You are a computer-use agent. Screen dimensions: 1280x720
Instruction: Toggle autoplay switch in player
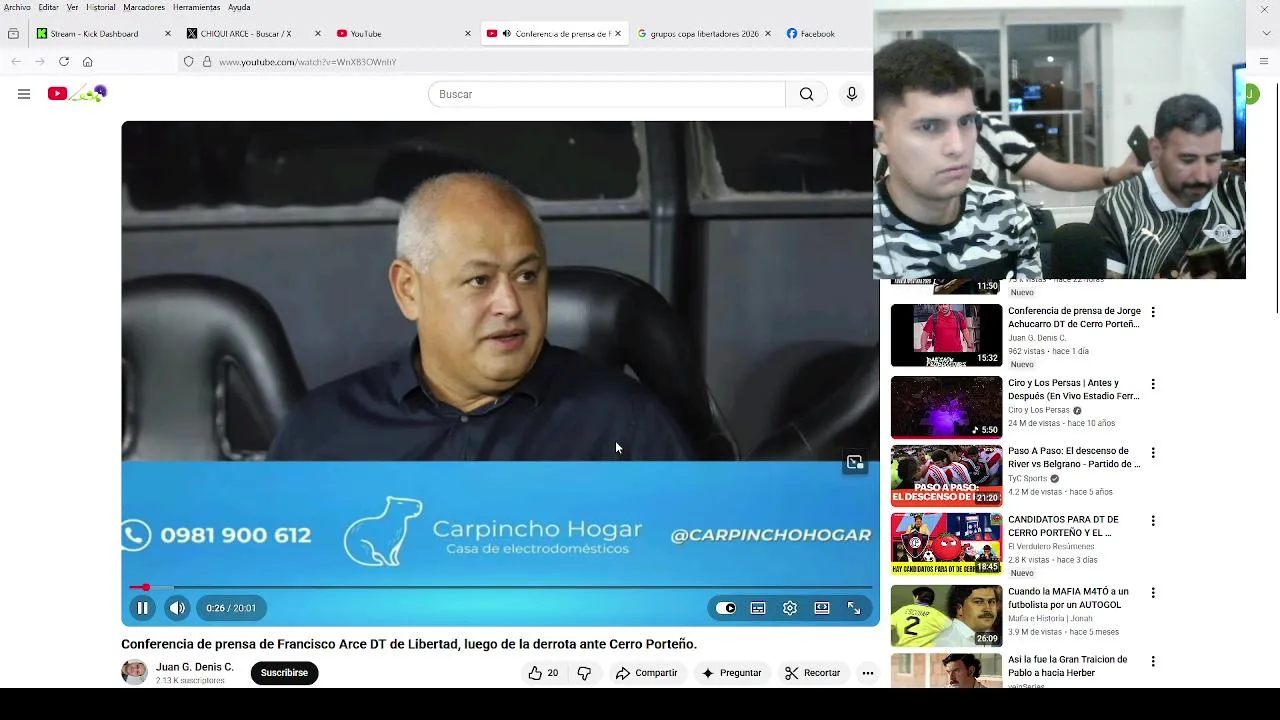(x=726, y=608)
